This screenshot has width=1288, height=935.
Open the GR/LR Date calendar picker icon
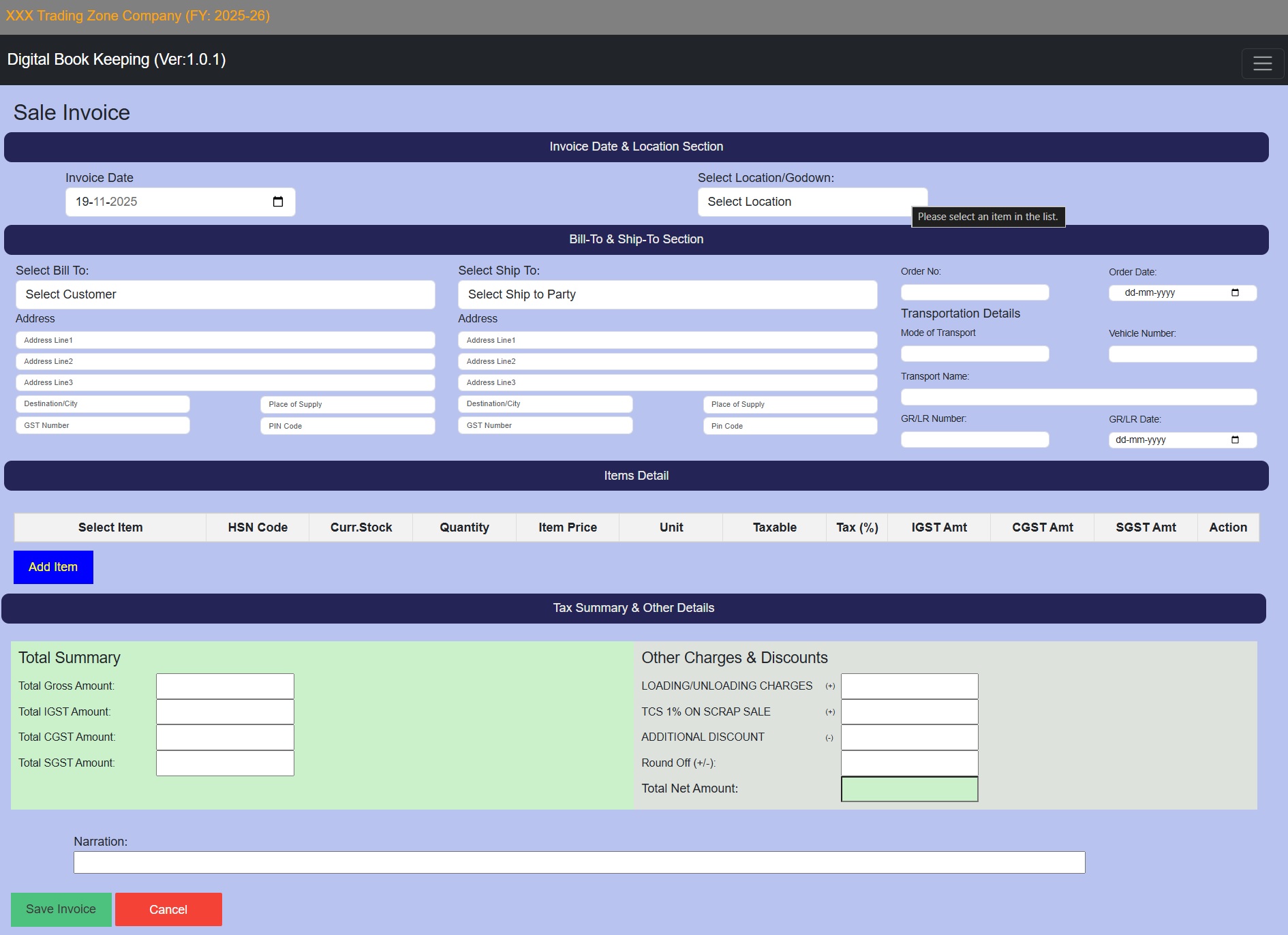[x=1235, y=440]
